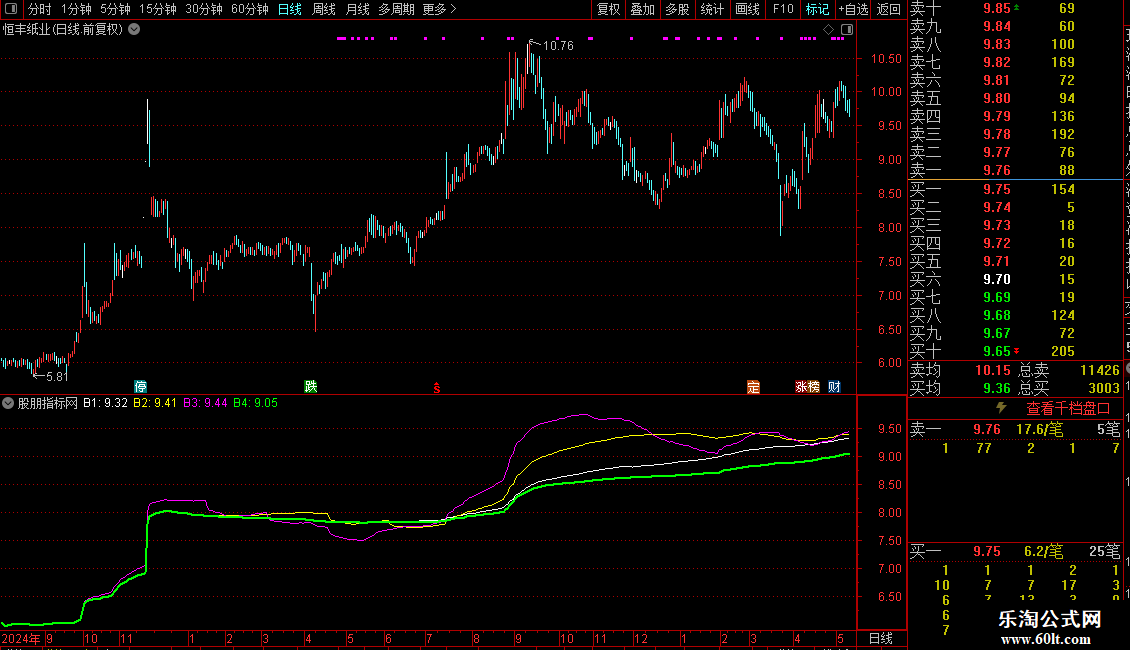Click the diamond icon above chart
This screenshot has width=1130, height=650.
point(829,29)
